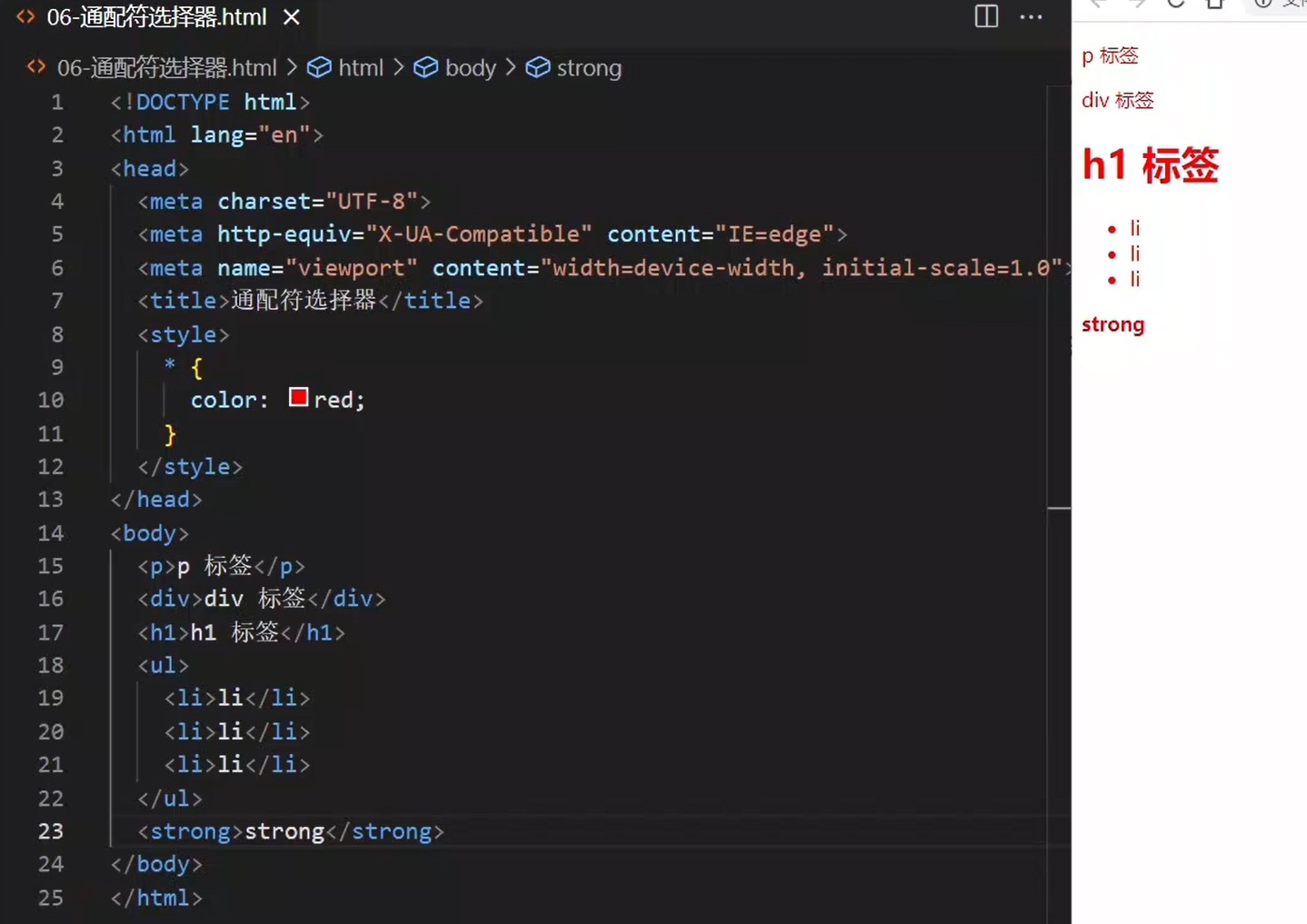Click the closing body tag
Screen dimensions: 1307x924
tap(156, 865)
